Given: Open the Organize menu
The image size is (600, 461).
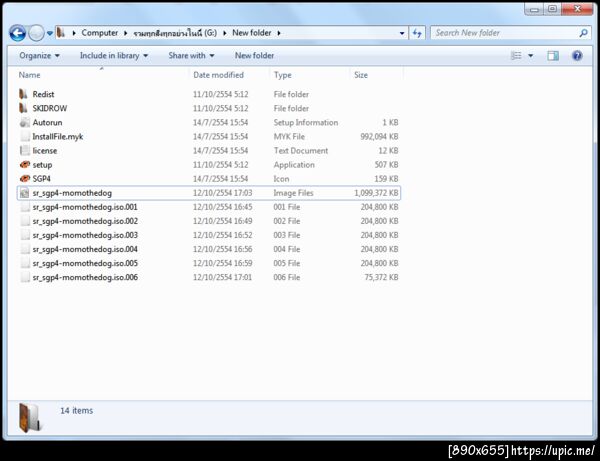Looking at the screenshot, I should (x=39, y=56).
